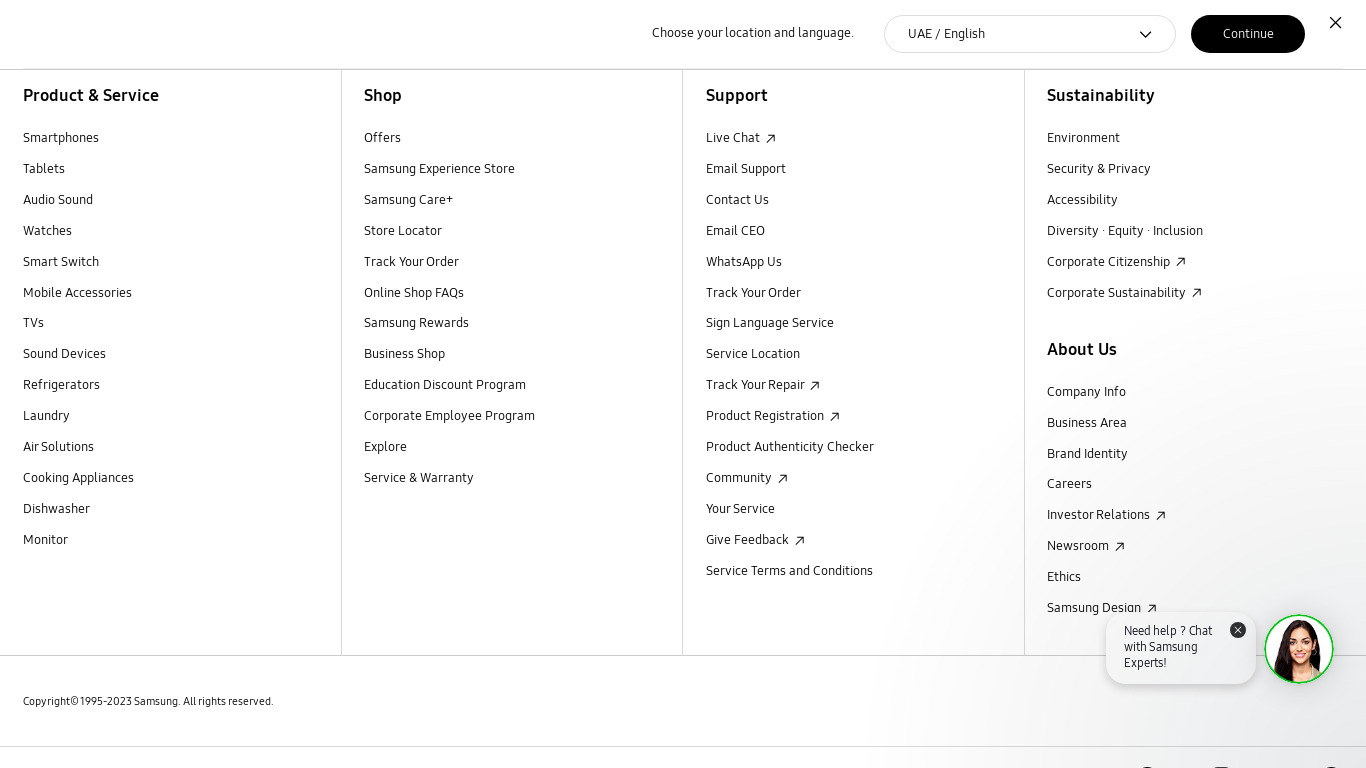Go to Business Area
This screenshot has height=768, width=1366.
(x=1087, y=423)
